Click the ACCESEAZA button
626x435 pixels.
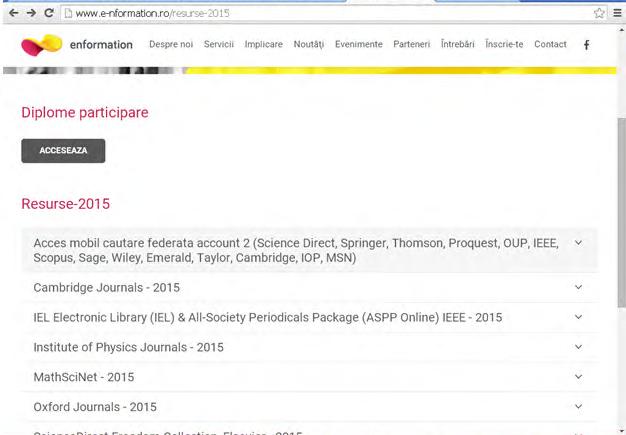63,150
